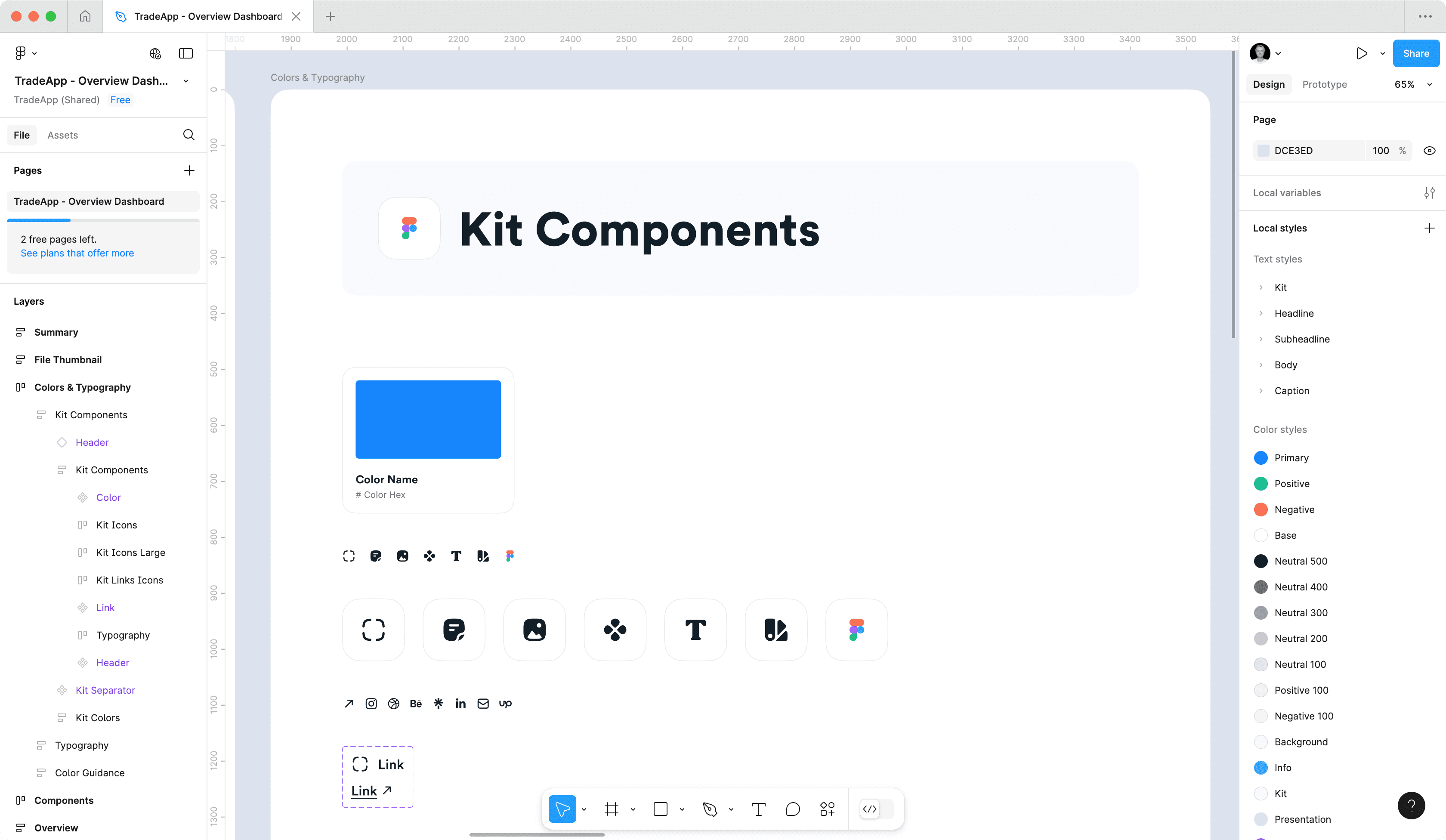Toggle the sidebar panel layout icon
Viewport: 1446px width, 840px height.
[x=186, y=53]
